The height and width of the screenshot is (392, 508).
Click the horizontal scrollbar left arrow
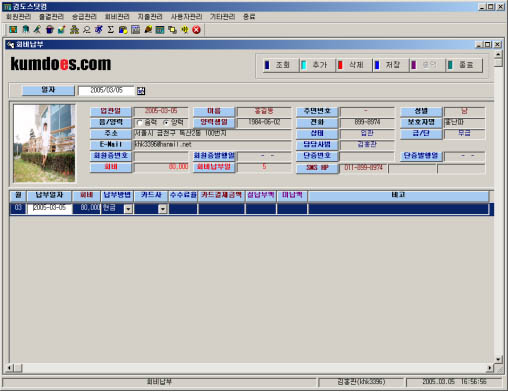9,368
